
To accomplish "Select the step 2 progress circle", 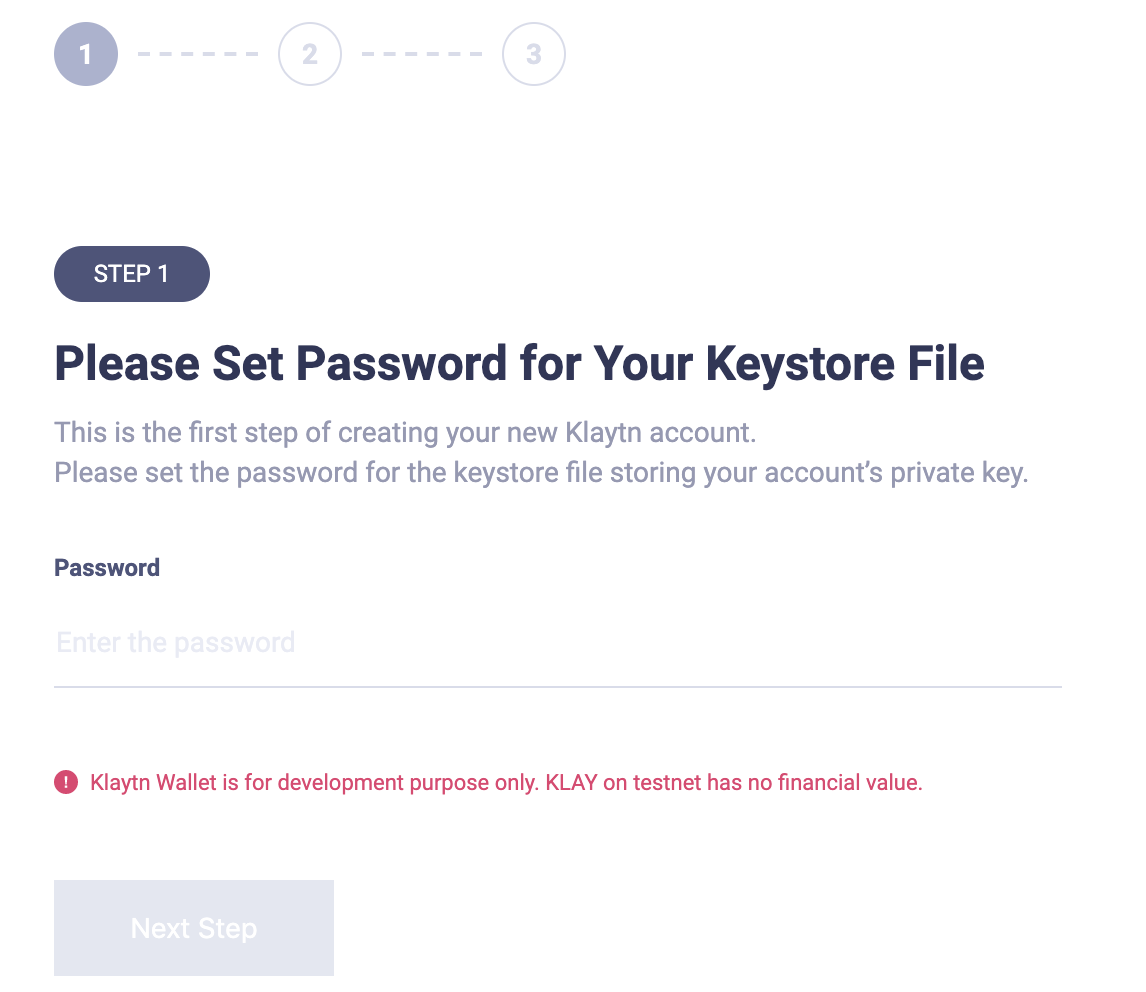I will click(310, 54).
